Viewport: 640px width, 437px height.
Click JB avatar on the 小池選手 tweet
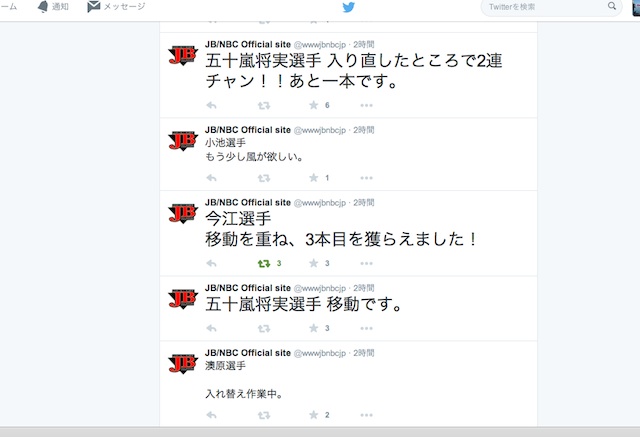coord(183,141)
